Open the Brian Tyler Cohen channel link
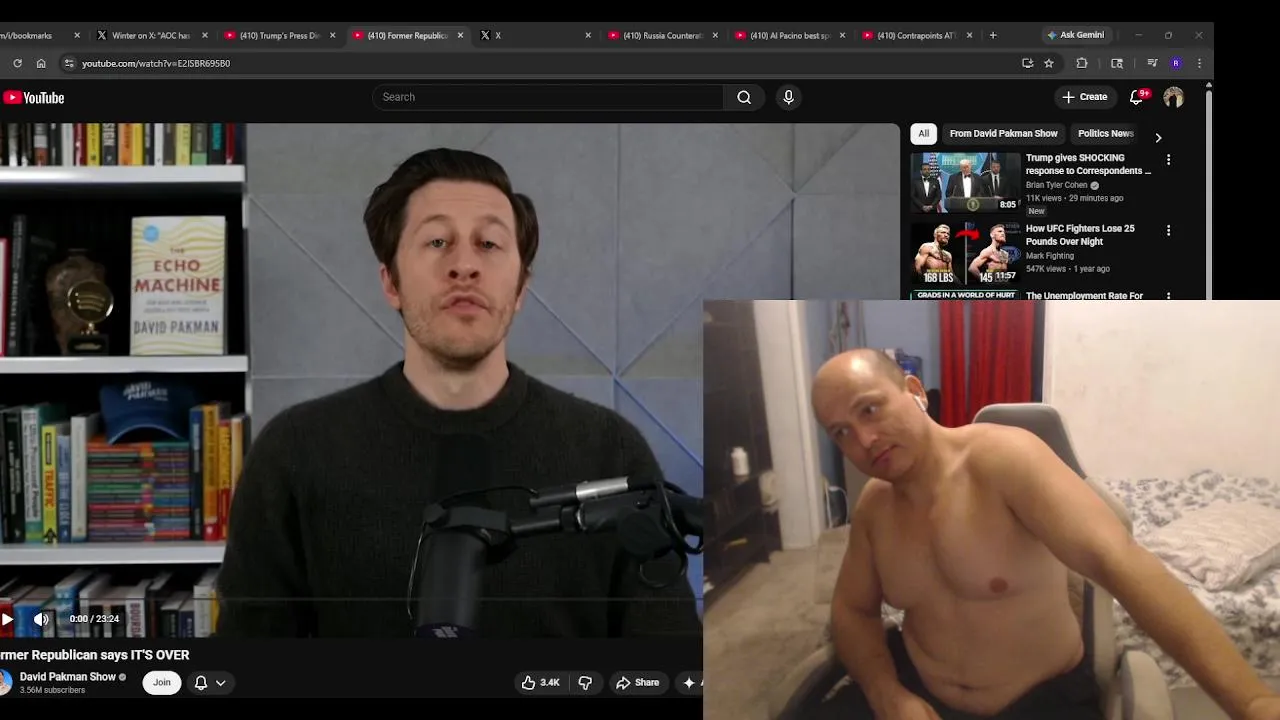 click(1056, 185)
